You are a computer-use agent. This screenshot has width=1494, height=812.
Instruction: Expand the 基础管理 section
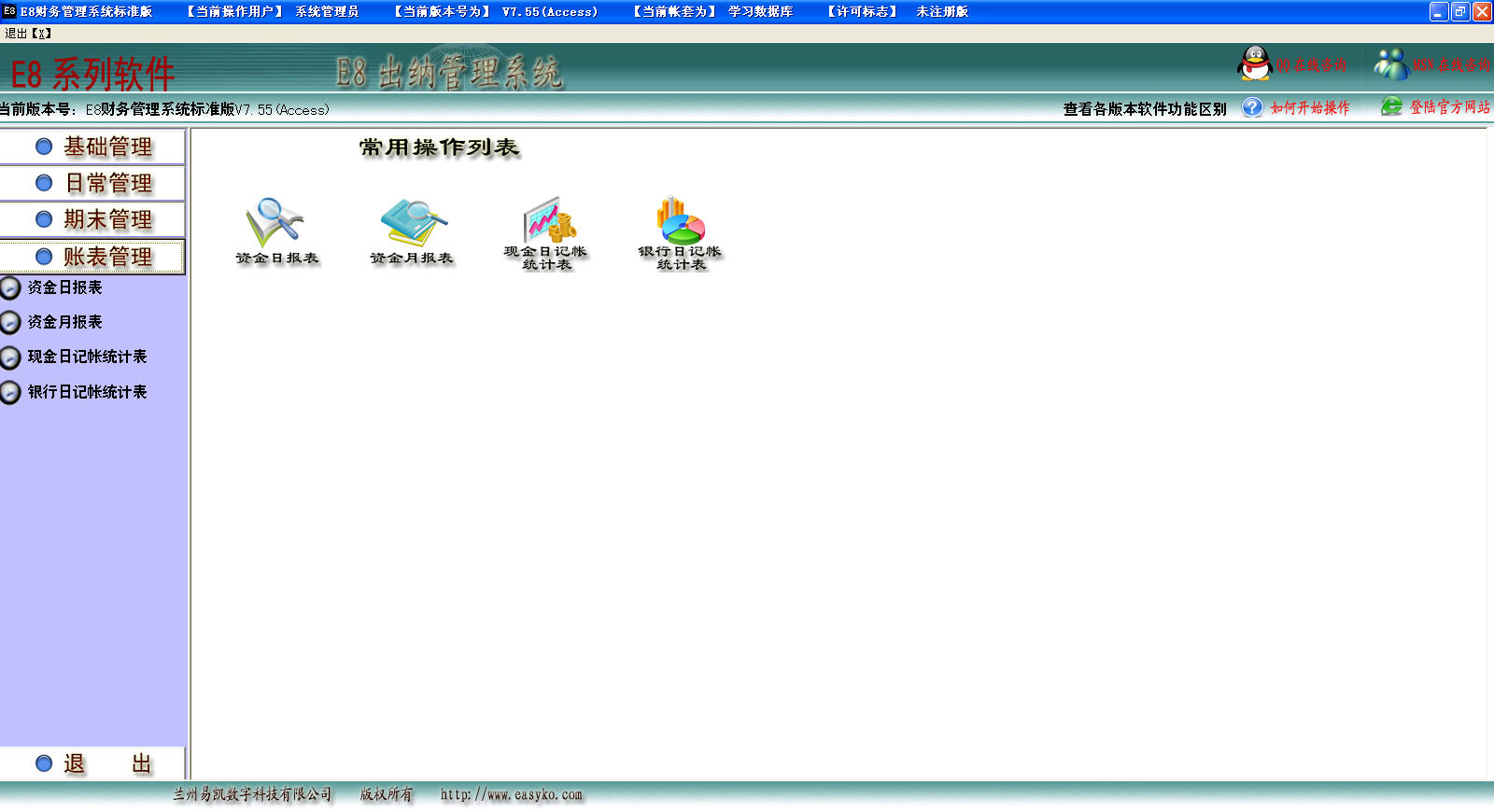click(x=92, y=147)
